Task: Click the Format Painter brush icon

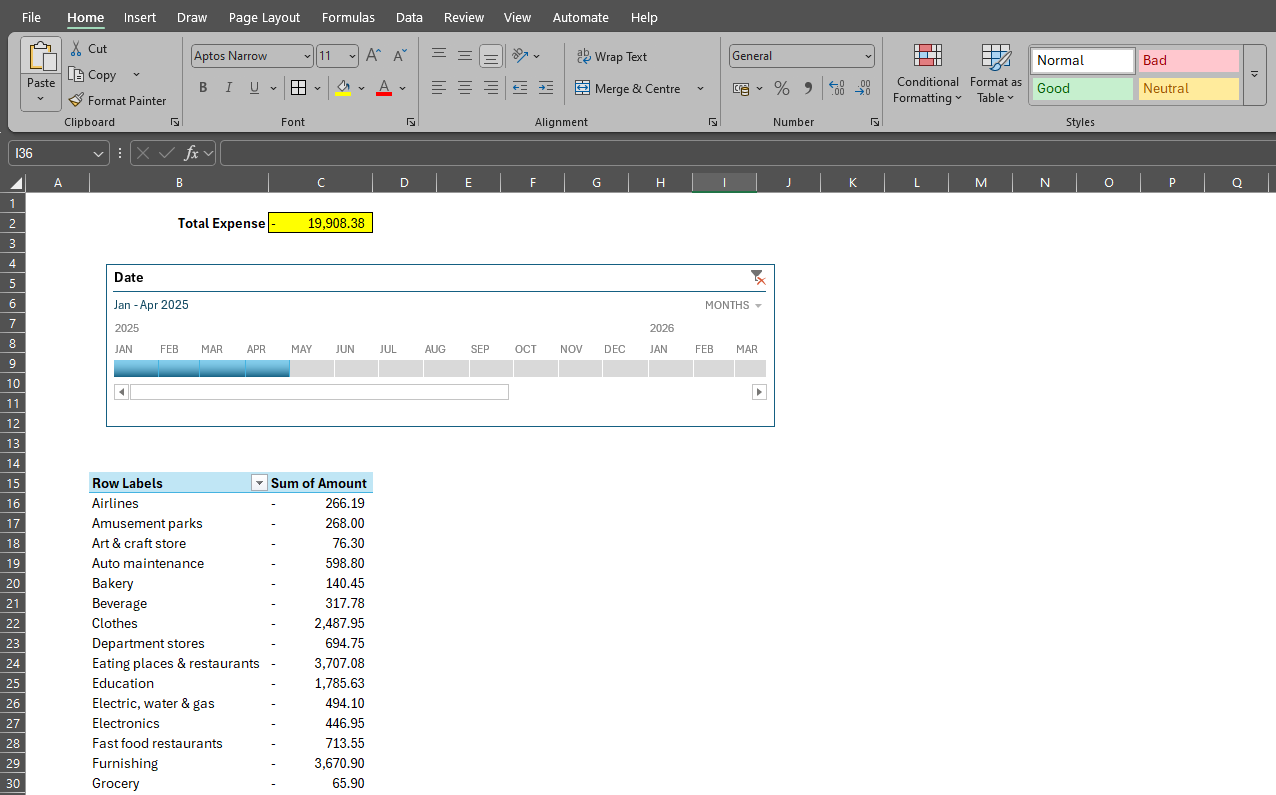Action: click(77, 100)
